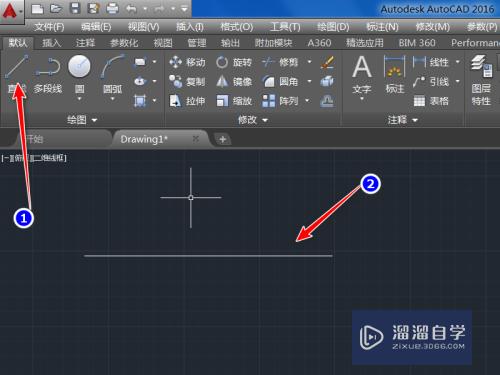Viewport: 500px width, 375px height.
Task: Click the Plot printer icon
Action: point(112,9)
